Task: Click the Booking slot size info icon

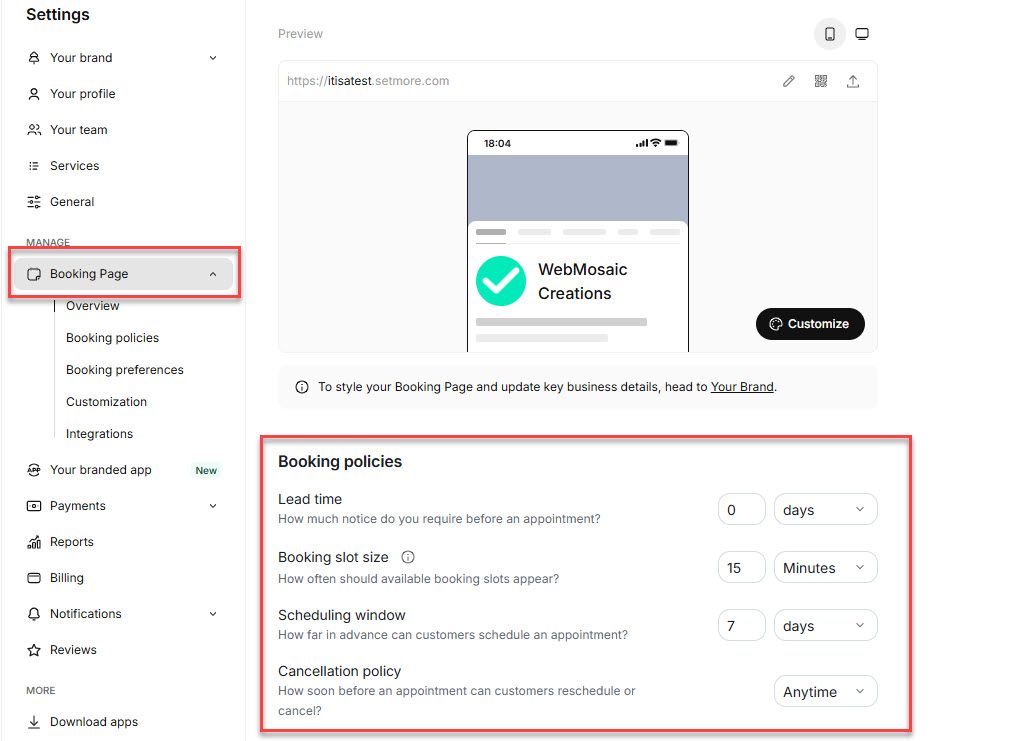Action: tap(410, 556)
